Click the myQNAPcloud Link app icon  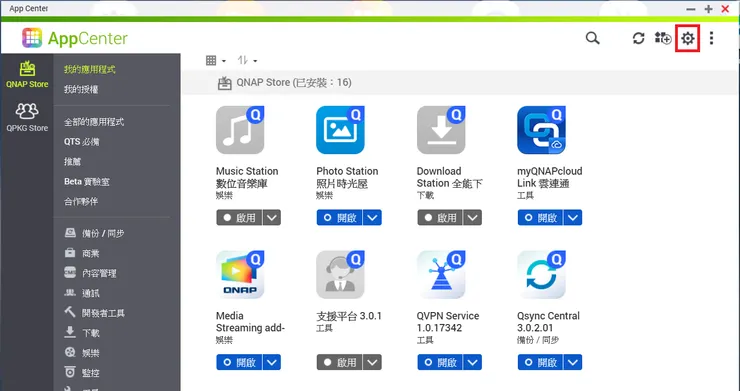(x=541, y=130)
